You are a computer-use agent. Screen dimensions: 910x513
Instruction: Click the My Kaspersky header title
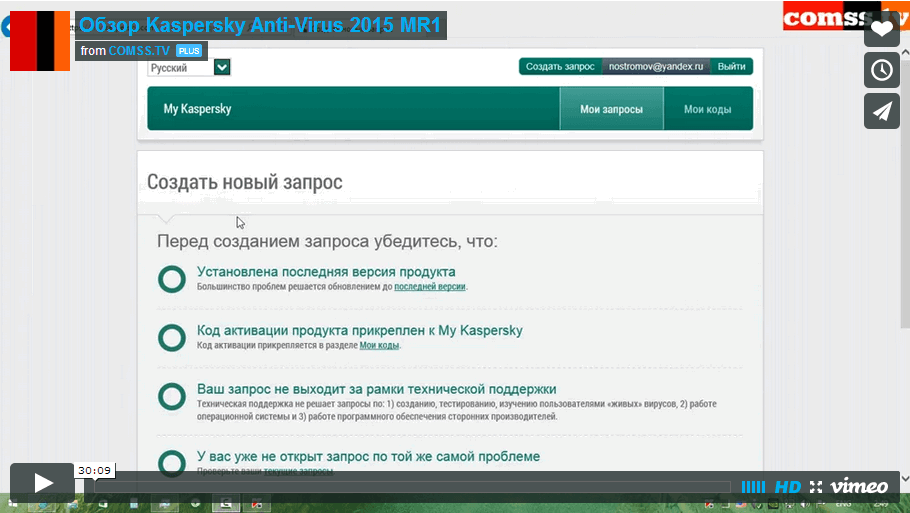[197, 109]
